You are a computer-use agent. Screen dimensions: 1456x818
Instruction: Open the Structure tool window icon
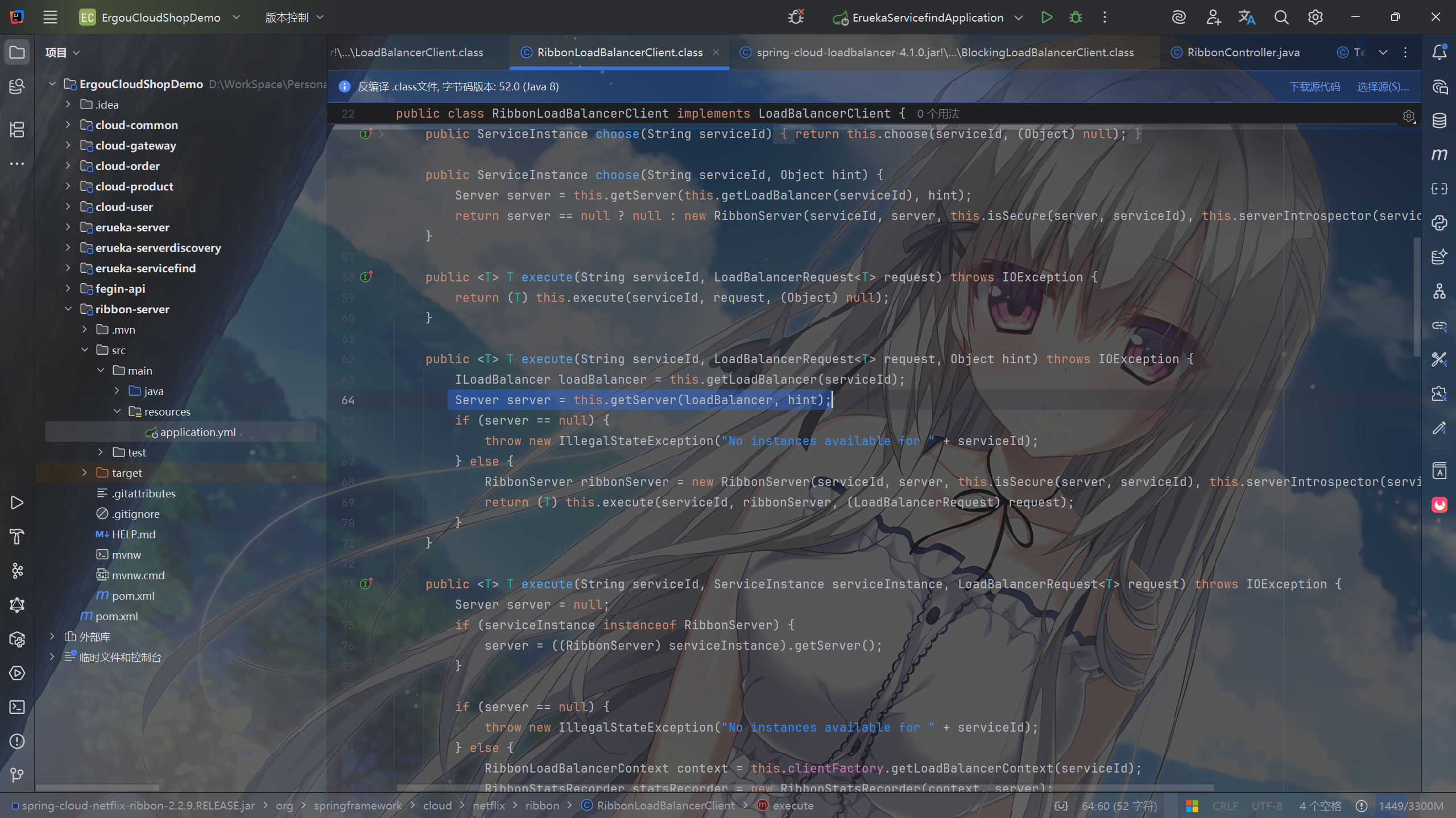click(17, 130)
